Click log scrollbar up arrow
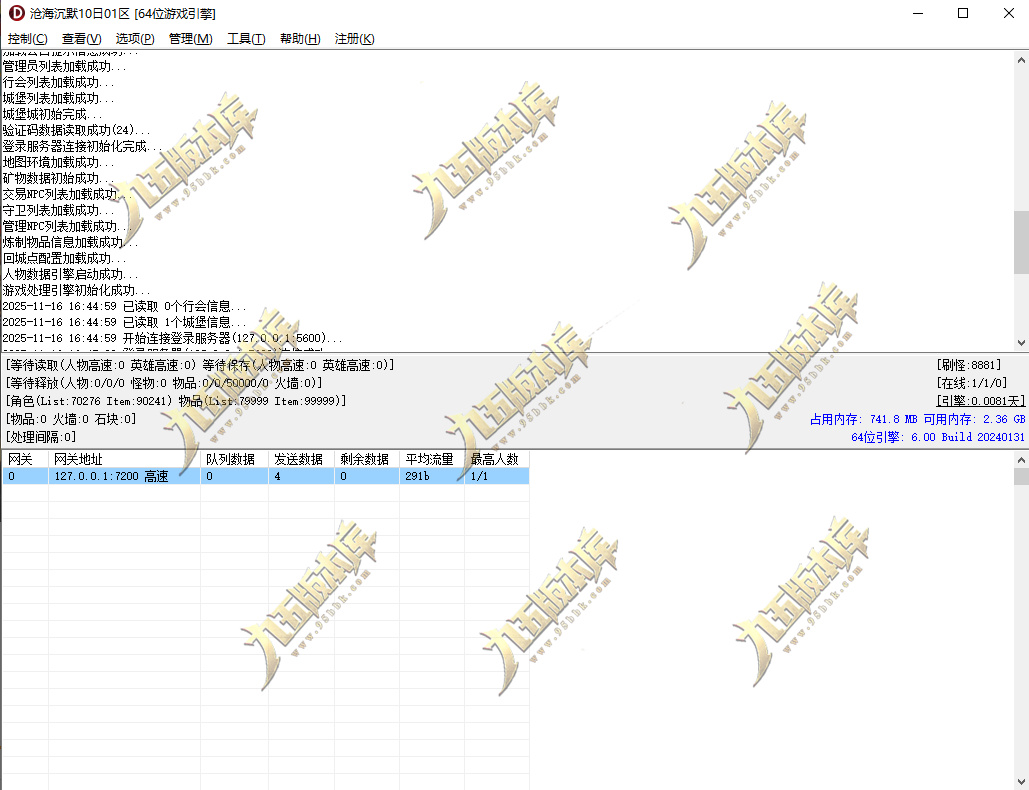The image size is (1029, 790). (x=1021, y=60)
